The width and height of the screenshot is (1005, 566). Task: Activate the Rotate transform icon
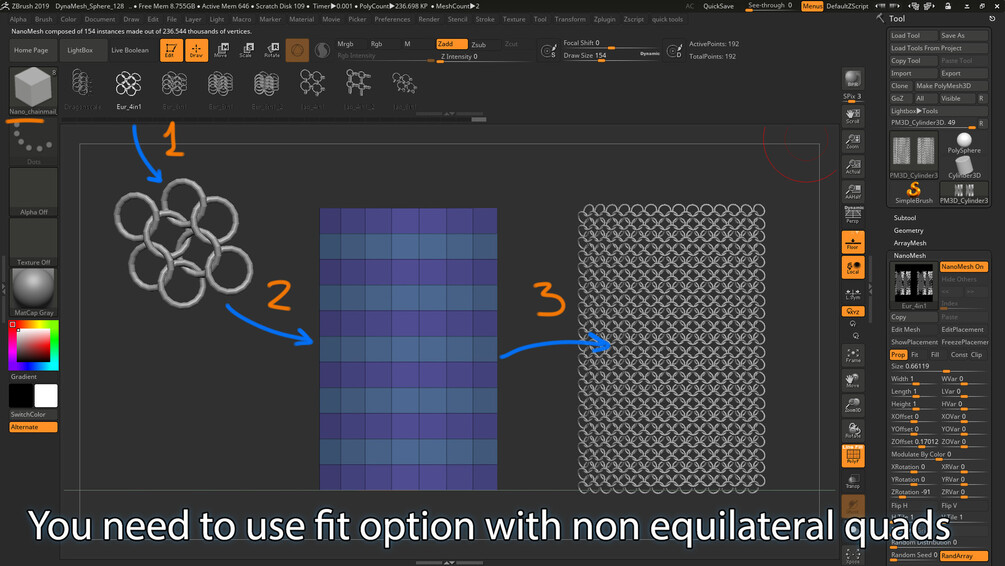click(272, 50)
